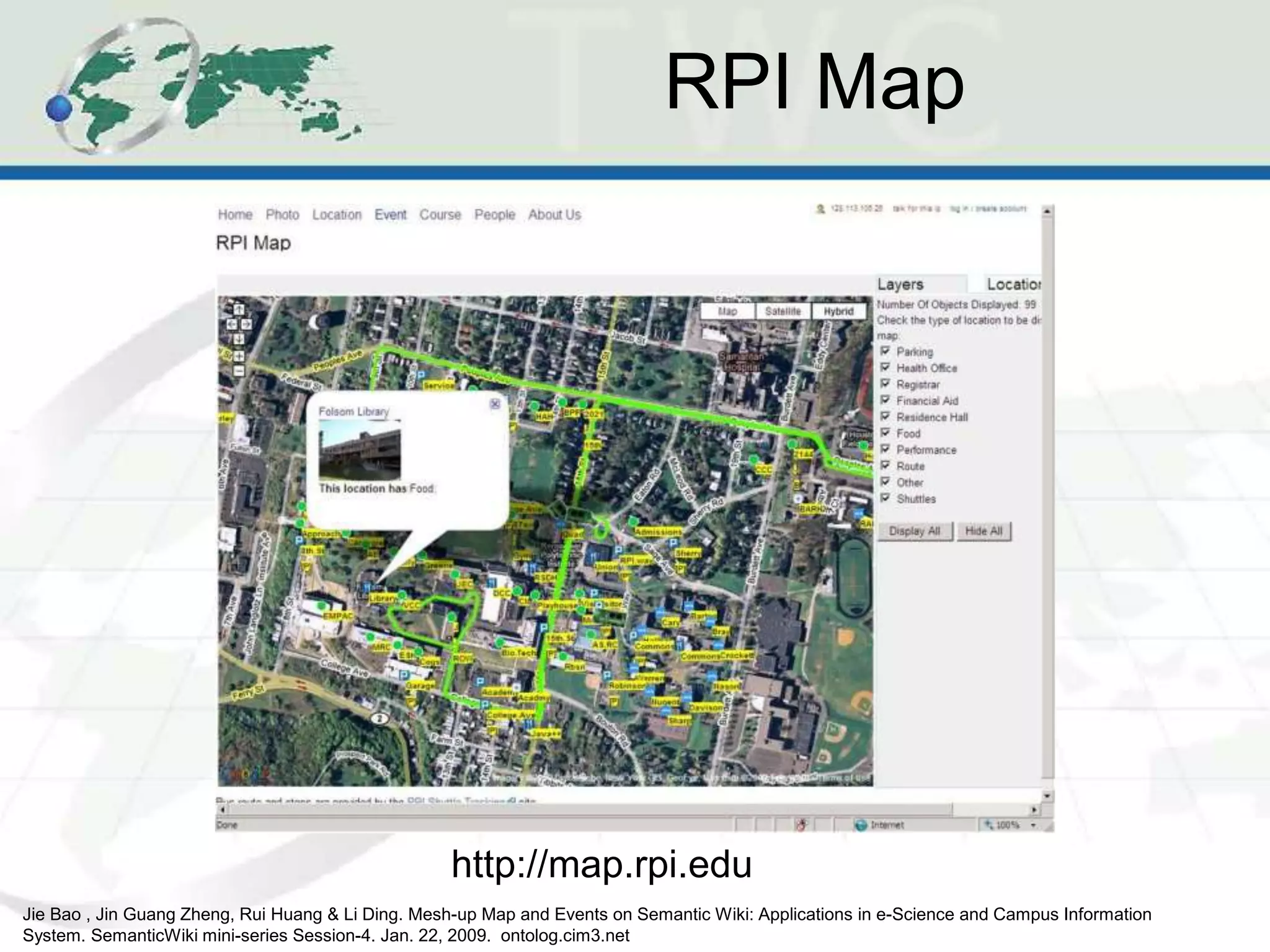The width and height of the screenshot is (1270, 952).
Task: Click the VCC marker label
Action: point(411,605)
